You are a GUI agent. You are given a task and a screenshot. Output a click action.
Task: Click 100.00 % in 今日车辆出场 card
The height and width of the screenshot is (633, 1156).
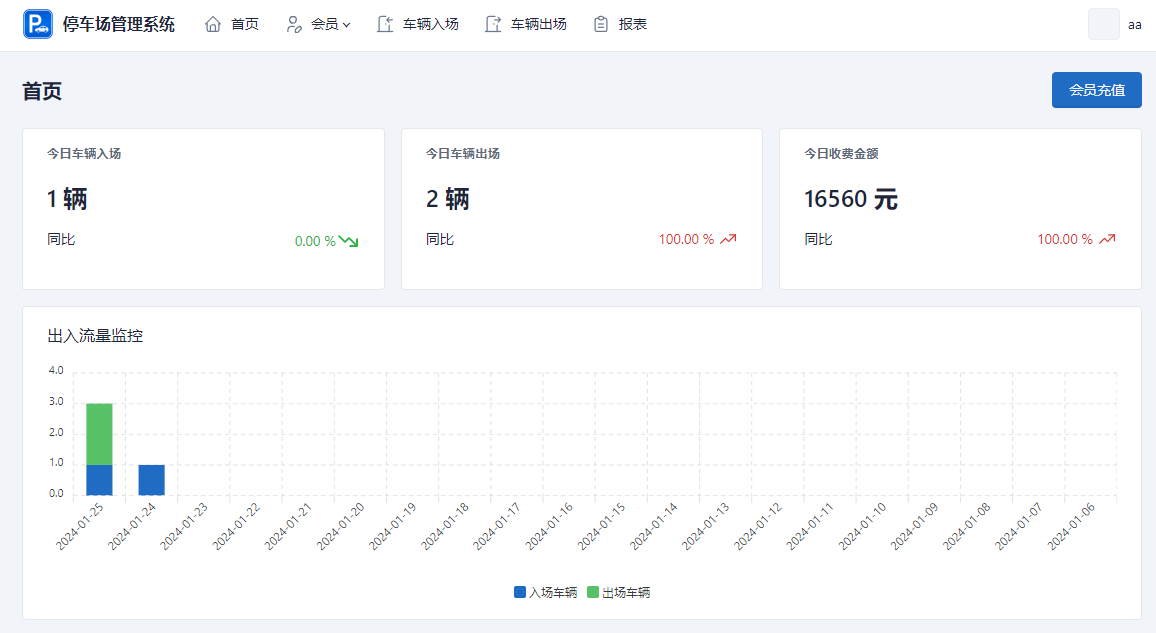(x=686, y=239)
